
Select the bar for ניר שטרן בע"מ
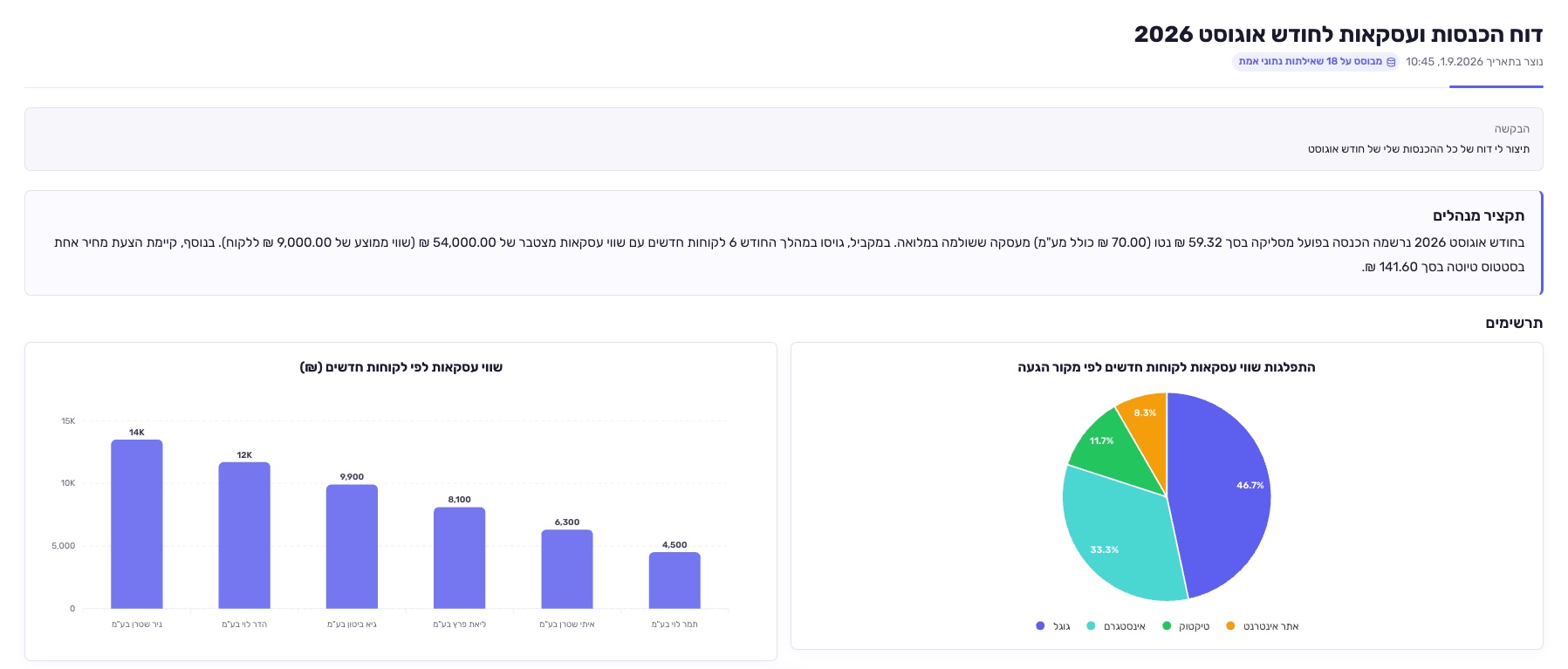(x=137, y=524)
